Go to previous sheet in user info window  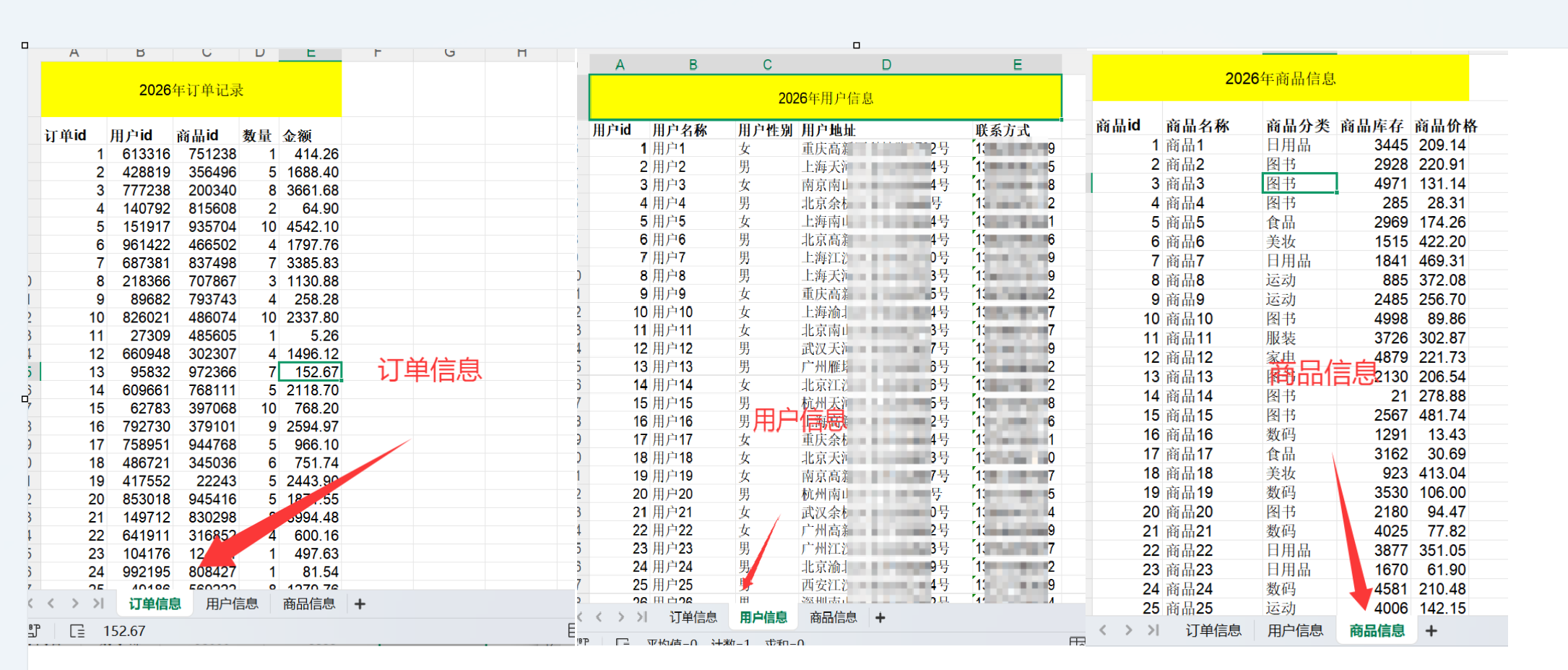tap(599, 617)
